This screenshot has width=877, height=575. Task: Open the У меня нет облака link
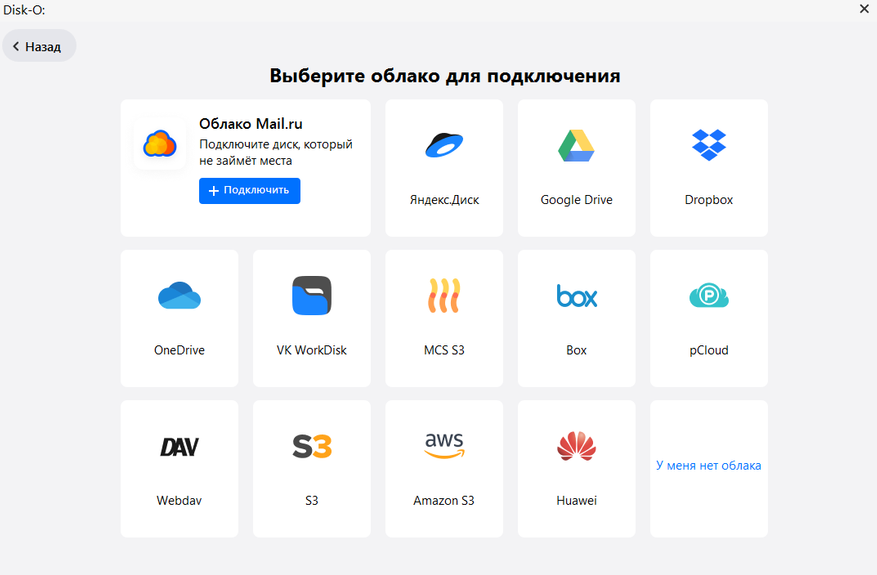pos(709,465)
